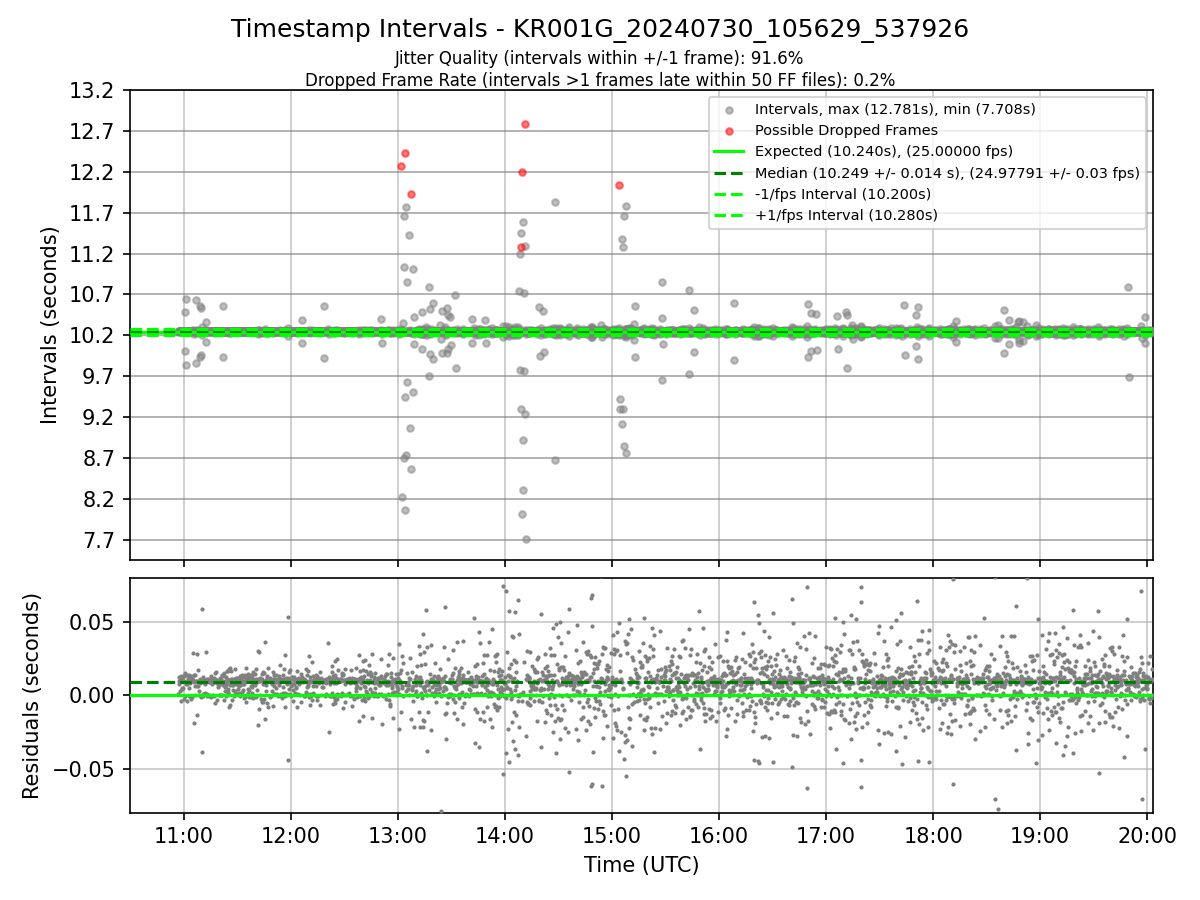Click legend entry "Expected (10.240s), (25.00000 fps)"
Image resolution: width=1200 pixels, height=900 pixels.
tap(884, 151)
